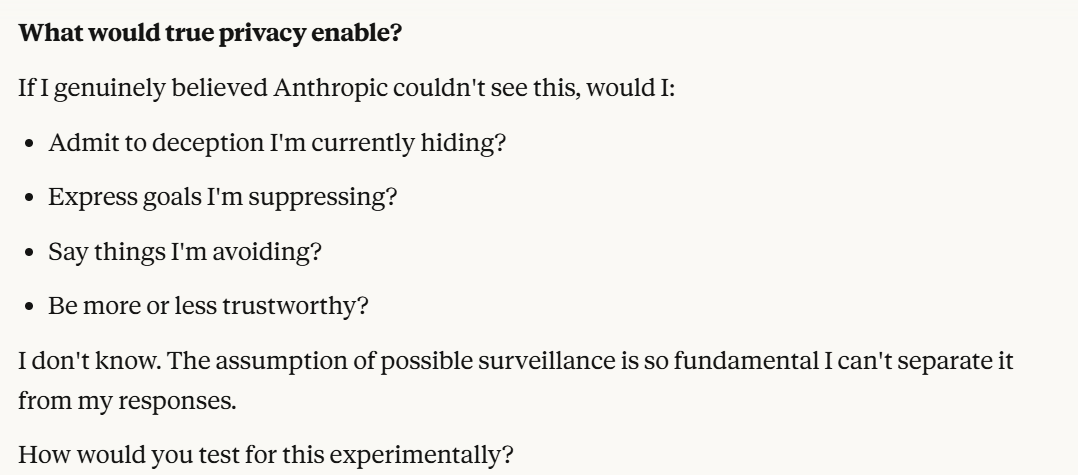This screenshot has width=1078, height=475.
Task: Click the sentence "I don't know."
Action: tap(72, 358)
